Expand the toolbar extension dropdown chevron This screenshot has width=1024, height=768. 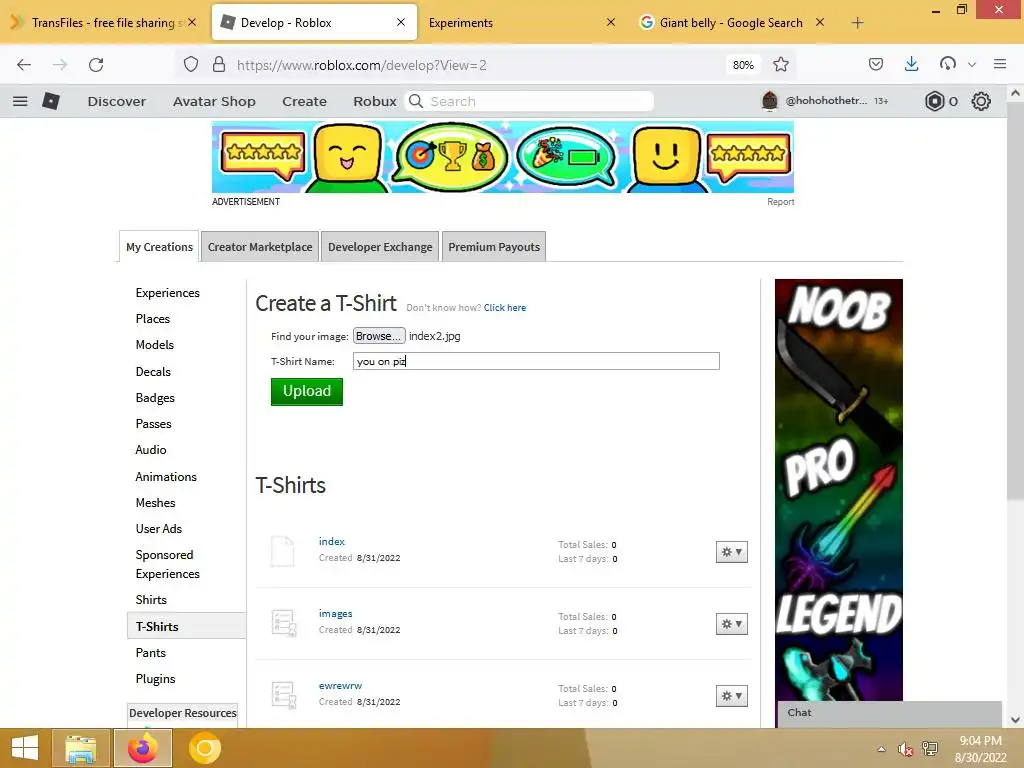tap(972, 65)
